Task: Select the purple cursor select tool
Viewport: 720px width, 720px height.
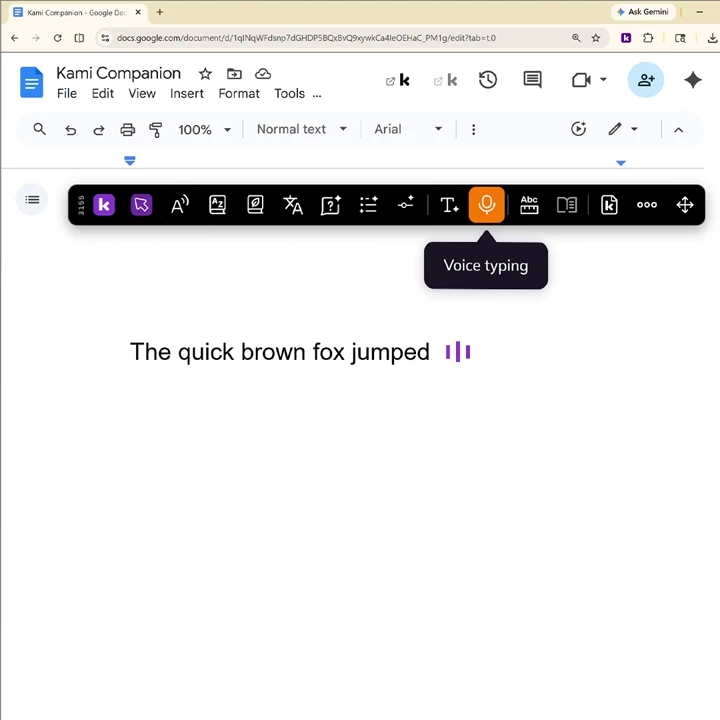Action: pos(141,205)
